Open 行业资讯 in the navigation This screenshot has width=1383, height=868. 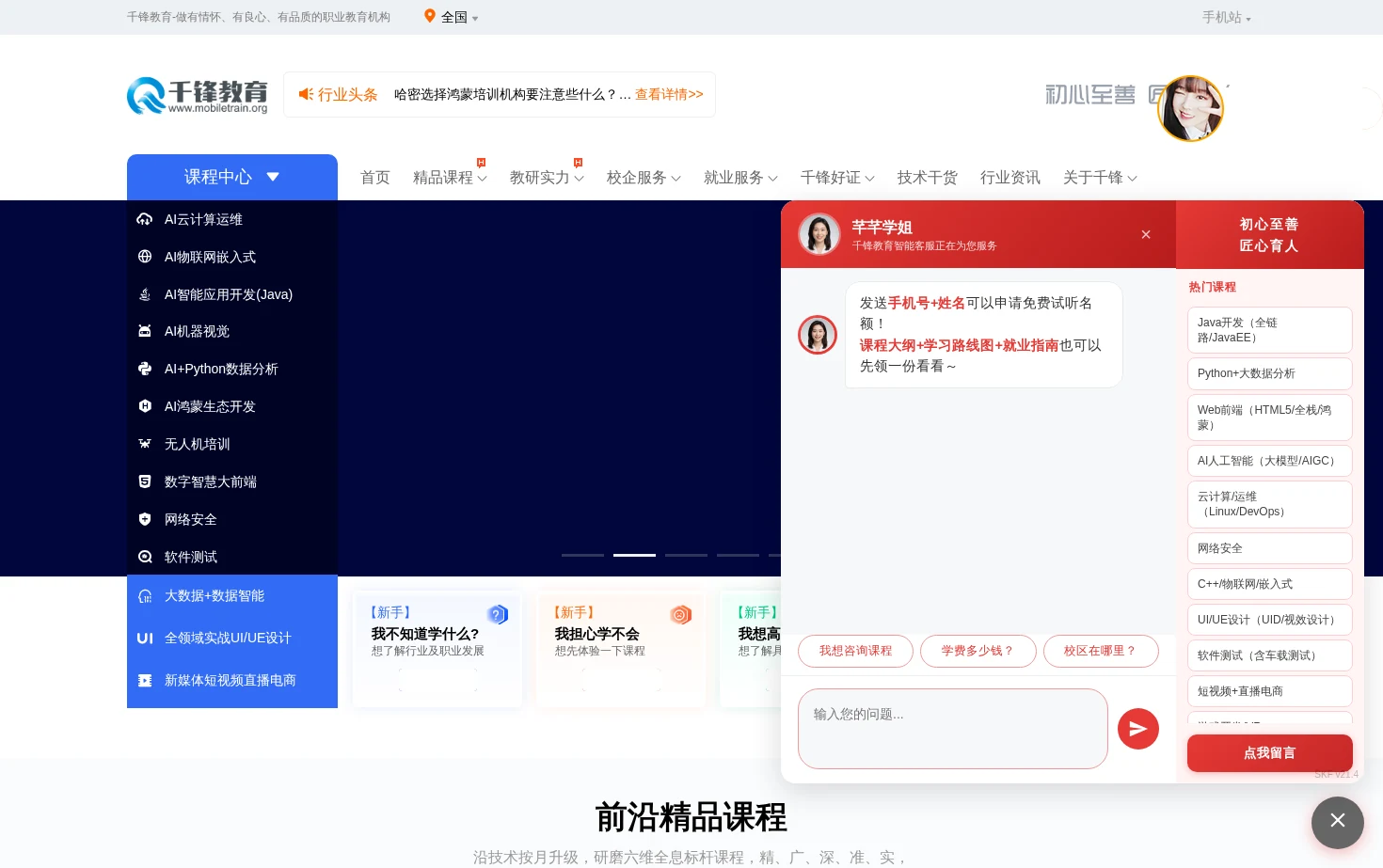1010,177
